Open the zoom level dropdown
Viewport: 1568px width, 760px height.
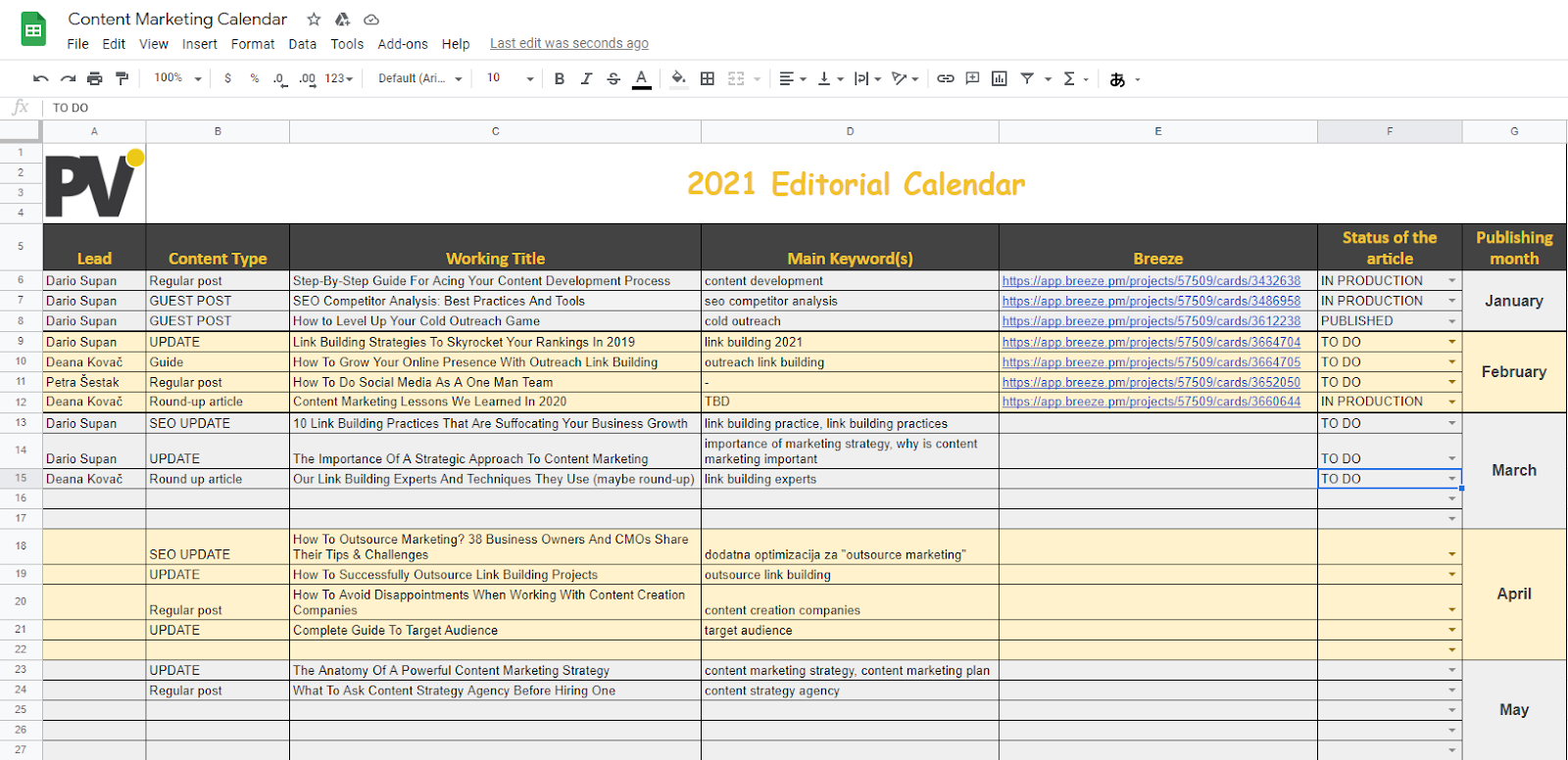[x=177, y=78]
